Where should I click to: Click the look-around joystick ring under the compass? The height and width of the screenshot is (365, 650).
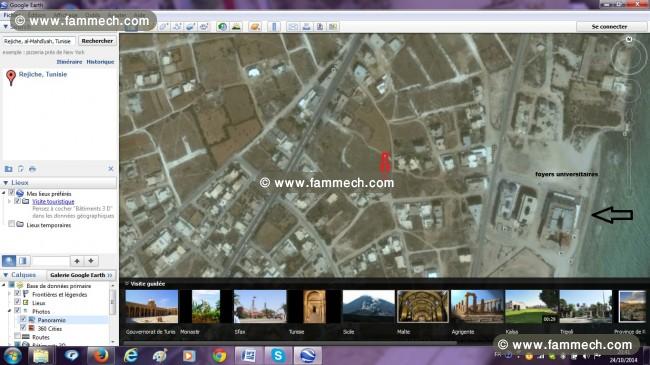[629, 90]
